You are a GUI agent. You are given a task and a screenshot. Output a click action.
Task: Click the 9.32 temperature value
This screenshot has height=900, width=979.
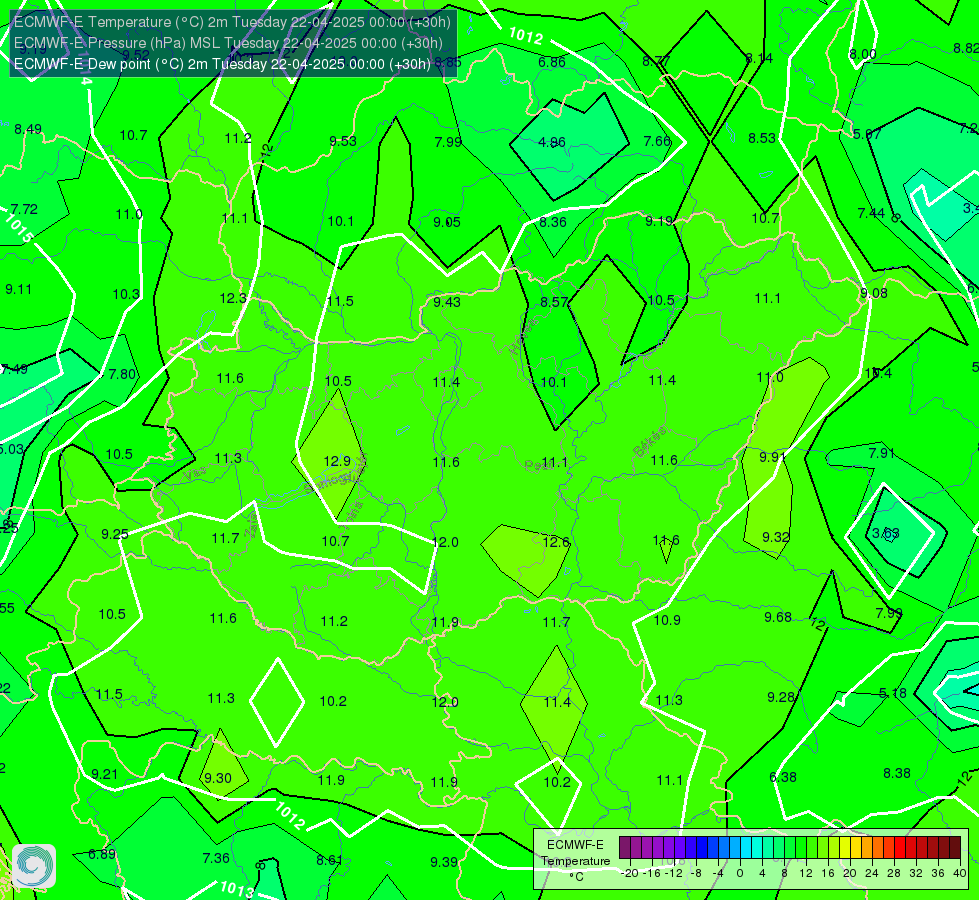click(x=776, y=537)
